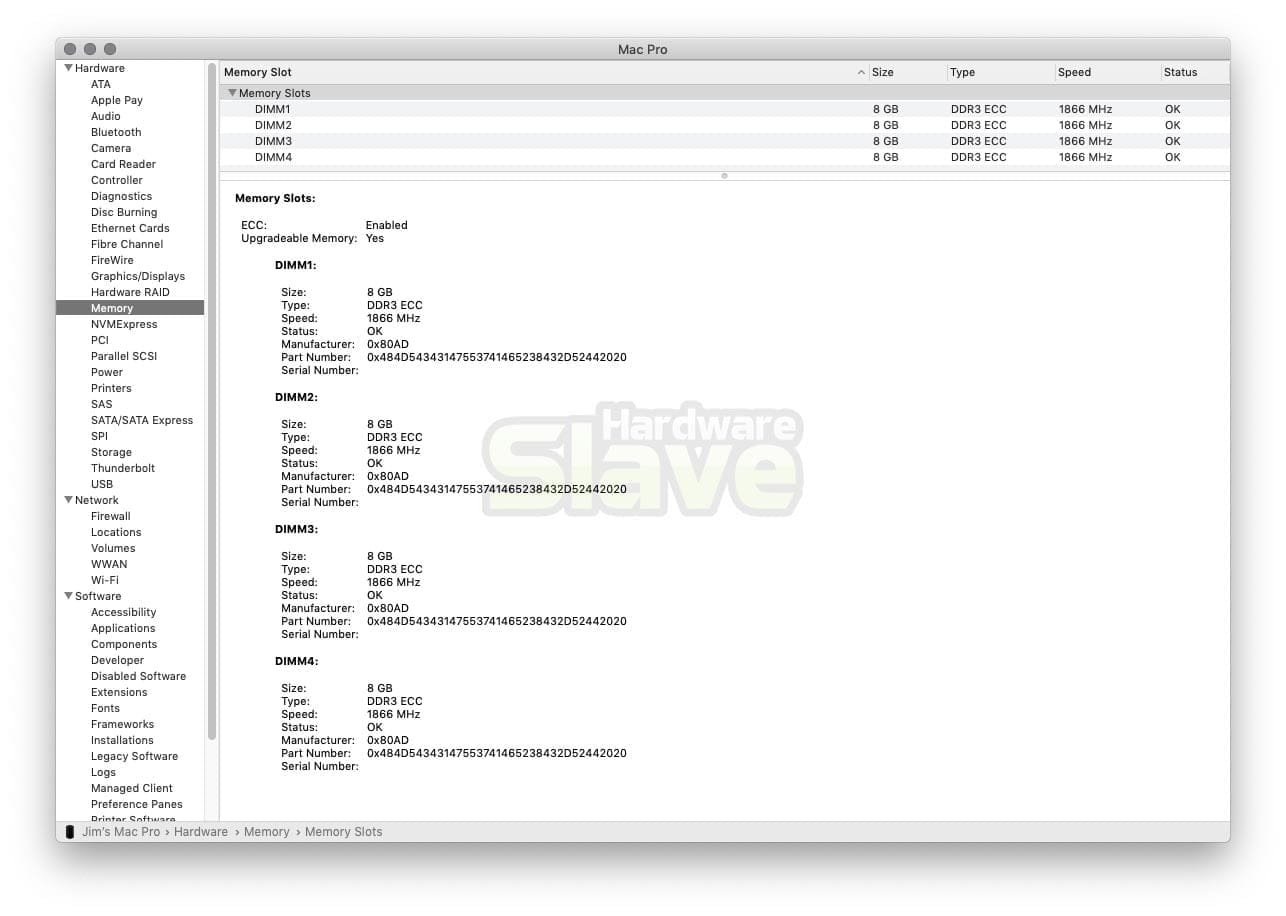
Task: Show Volumes under Network
Action: click(113, 548)
